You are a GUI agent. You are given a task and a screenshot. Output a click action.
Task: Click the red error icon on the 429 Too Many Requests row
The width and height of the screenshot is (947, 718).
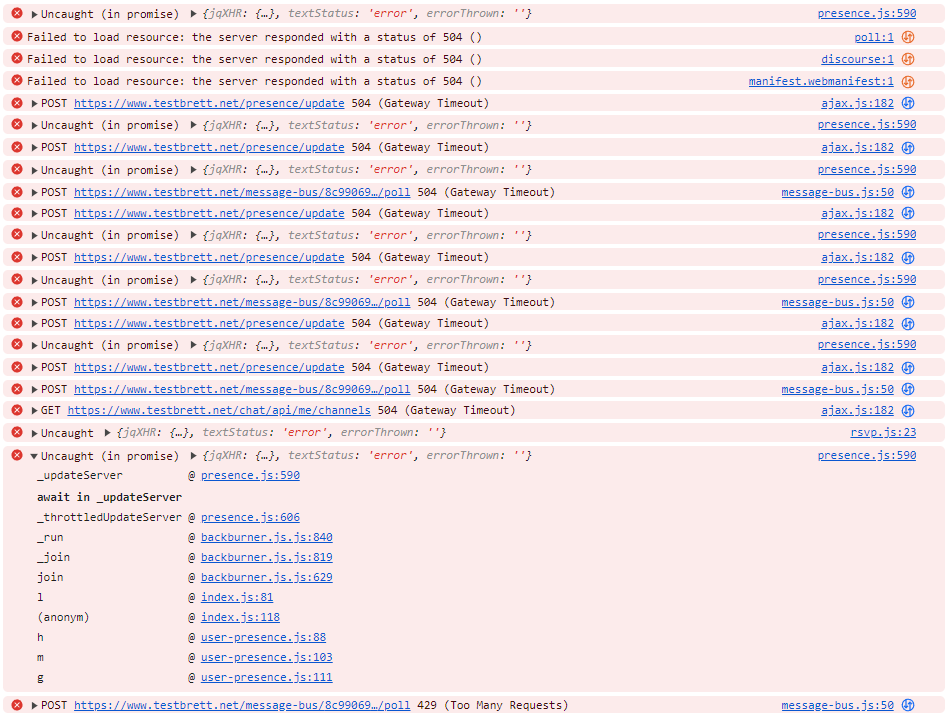click(x=17, y=705)
